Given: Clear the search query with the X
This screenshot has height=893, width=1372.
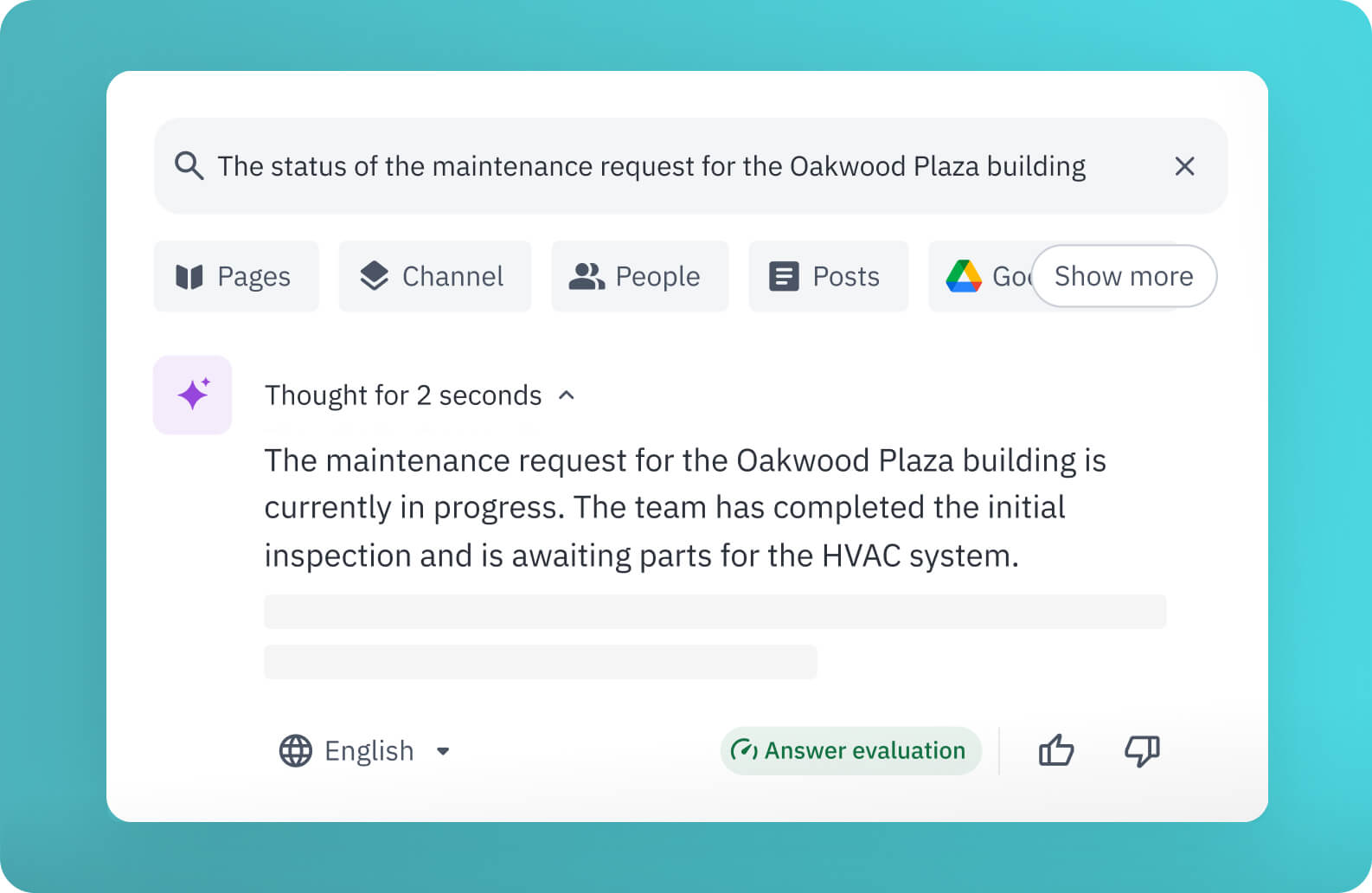Looking at the screenshot, I should coord(1185,166).
